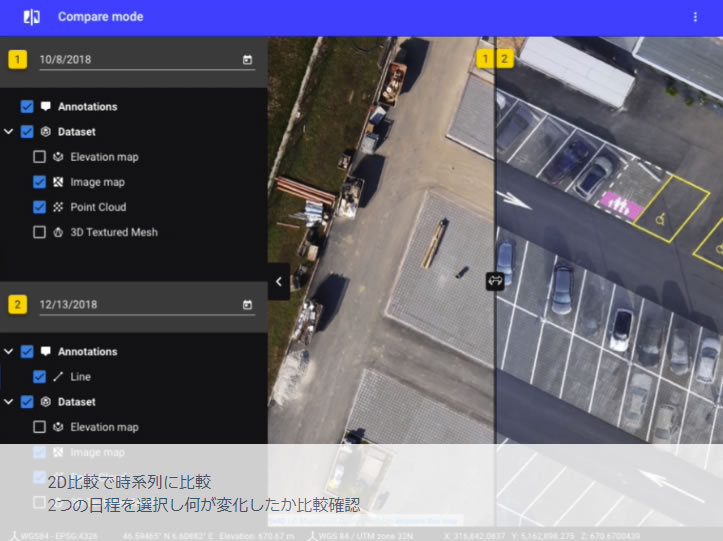Open the three-dot options menu
This screenshot has height=541, width=723.
tap(695, 17)
